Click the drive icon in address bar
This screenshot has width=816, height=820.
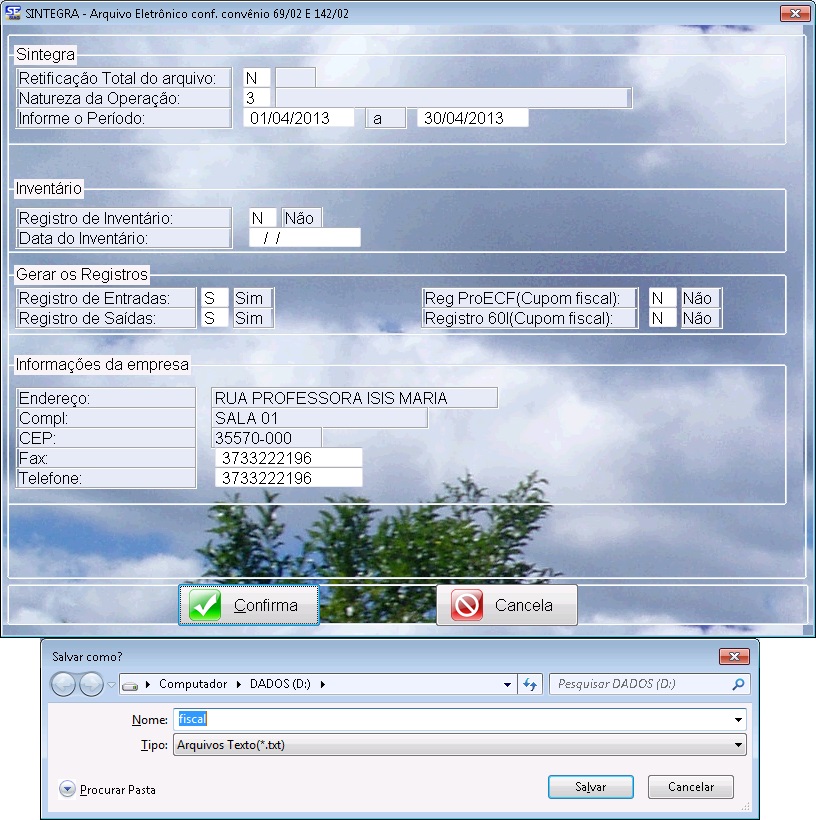[x=129, y=684]
